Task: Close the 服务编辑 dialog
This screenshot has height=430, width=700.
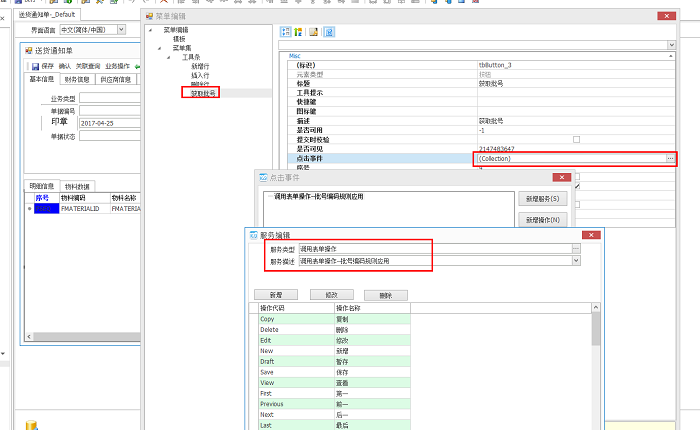Action: [592, 234]
